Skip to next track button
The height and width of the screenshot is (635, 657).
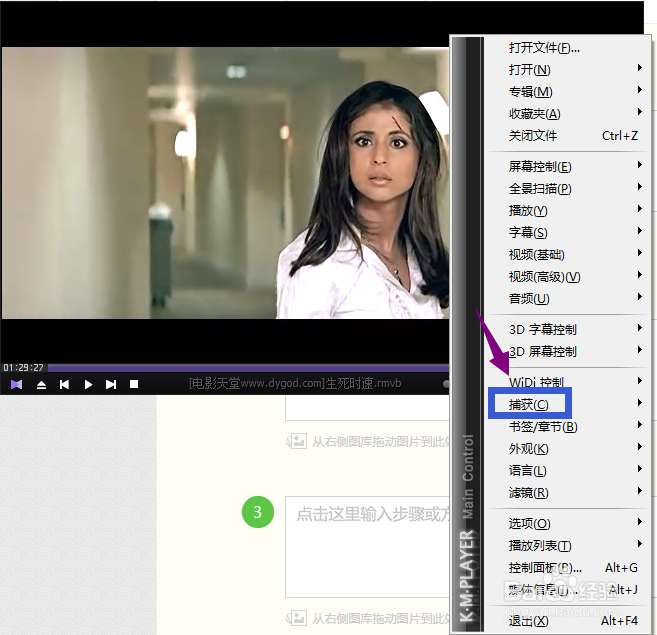click(x=111, y=384)
